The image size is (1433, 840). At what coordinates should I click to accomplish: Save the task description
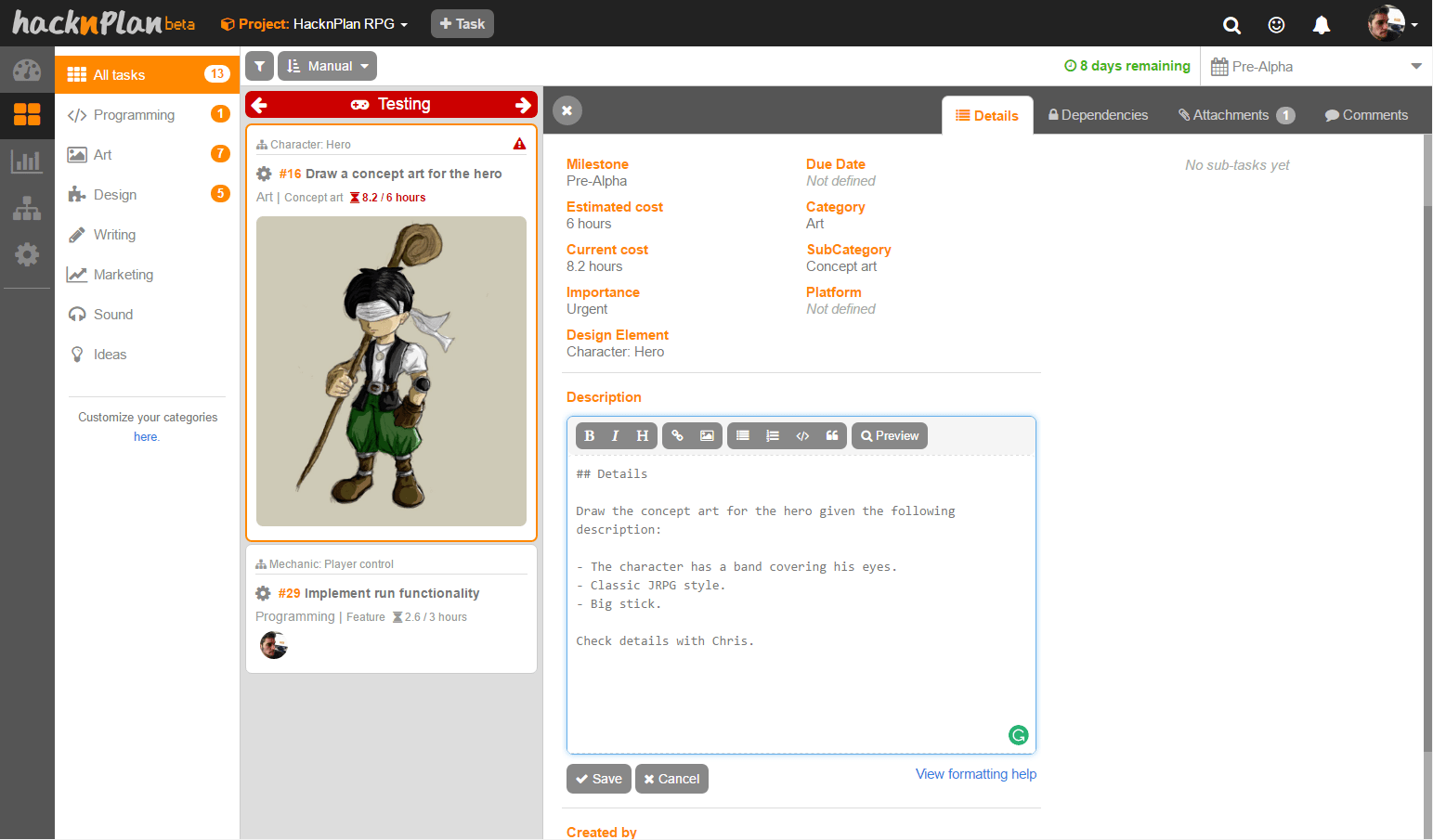(599, 779)
